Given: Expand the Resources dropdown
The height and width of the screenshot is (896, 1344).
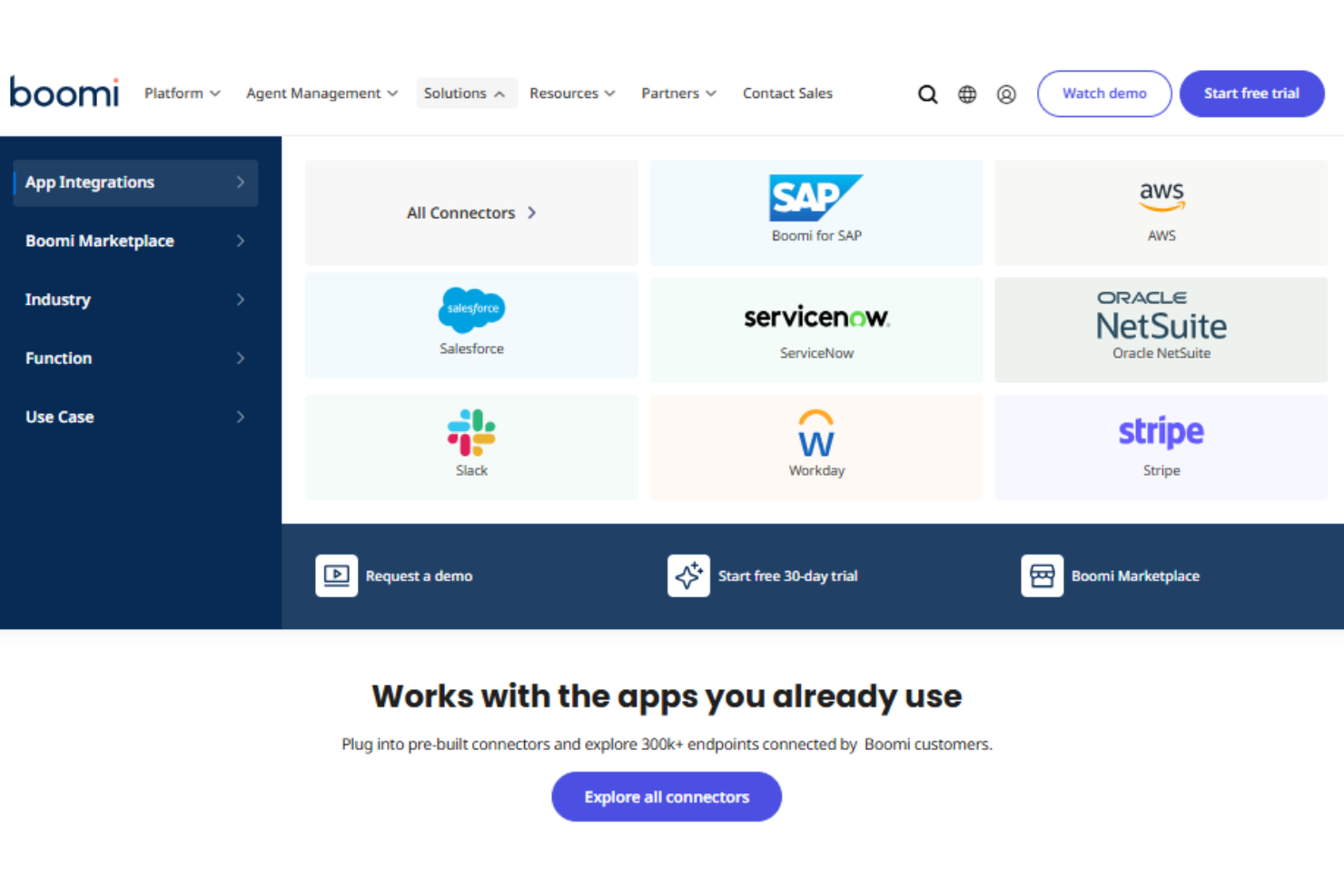Looking at the screenshot, I should (x=572, y=94).
